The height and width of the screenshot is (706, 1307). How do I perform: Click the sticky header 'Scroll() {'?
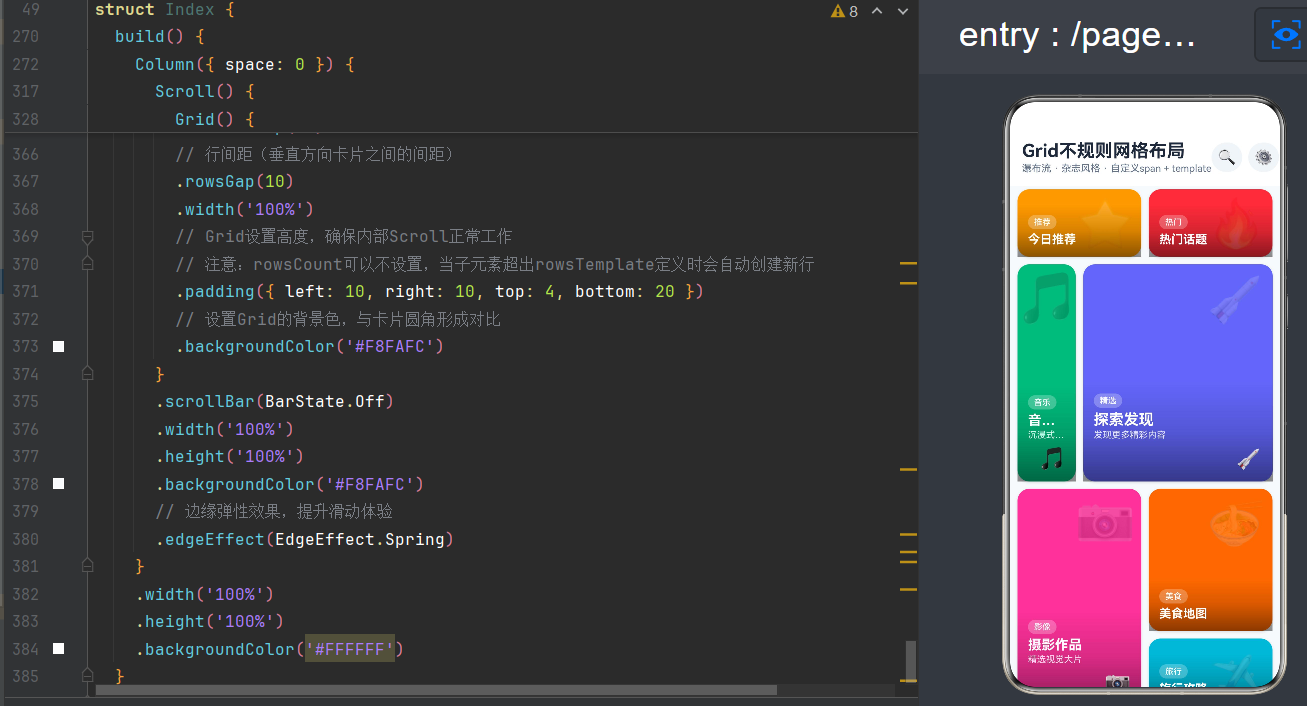pos(205,91)
